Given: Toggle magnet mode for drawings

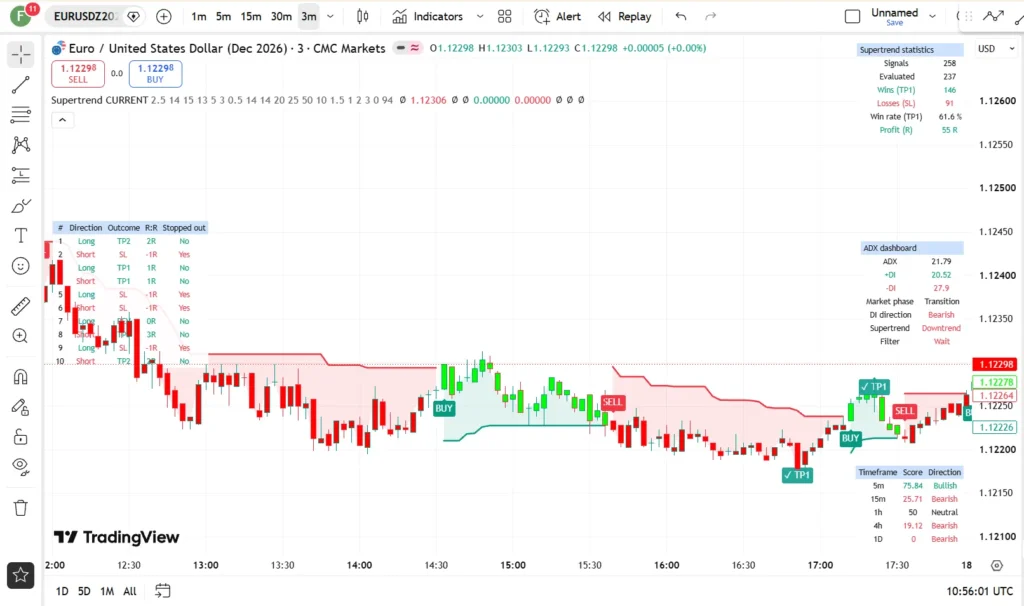Looking at the screenshot, I should pyautogui.click(x=21, y=377).
